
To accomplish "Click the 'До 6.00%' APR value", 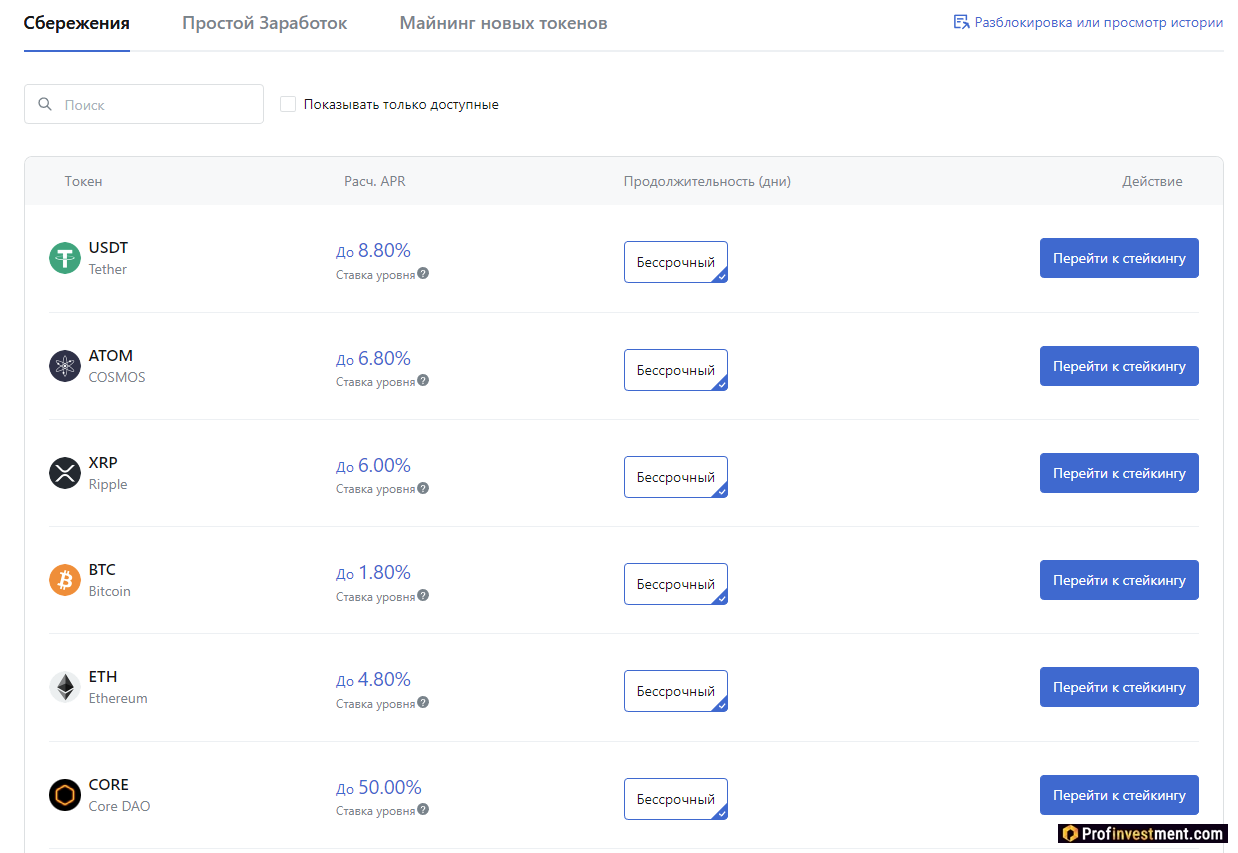I will pos(373,465).
